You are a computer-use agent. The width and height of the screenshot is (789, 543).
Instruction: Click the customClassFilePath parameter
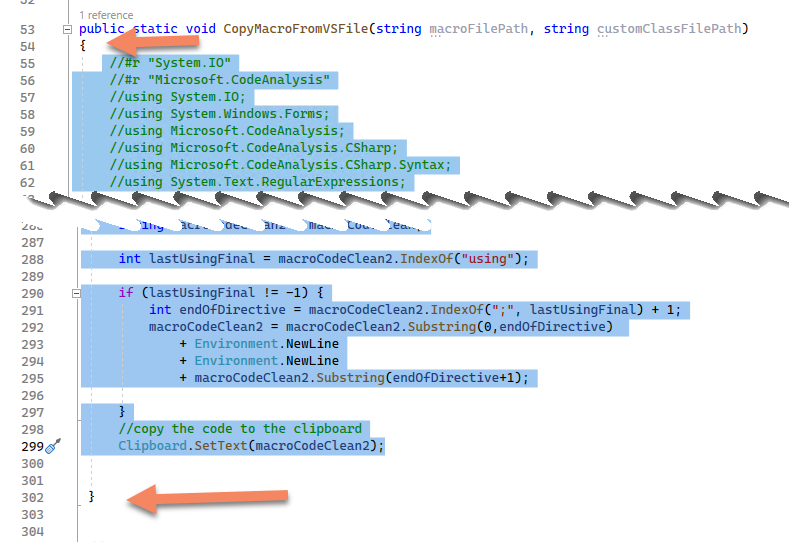click(670, 30)
